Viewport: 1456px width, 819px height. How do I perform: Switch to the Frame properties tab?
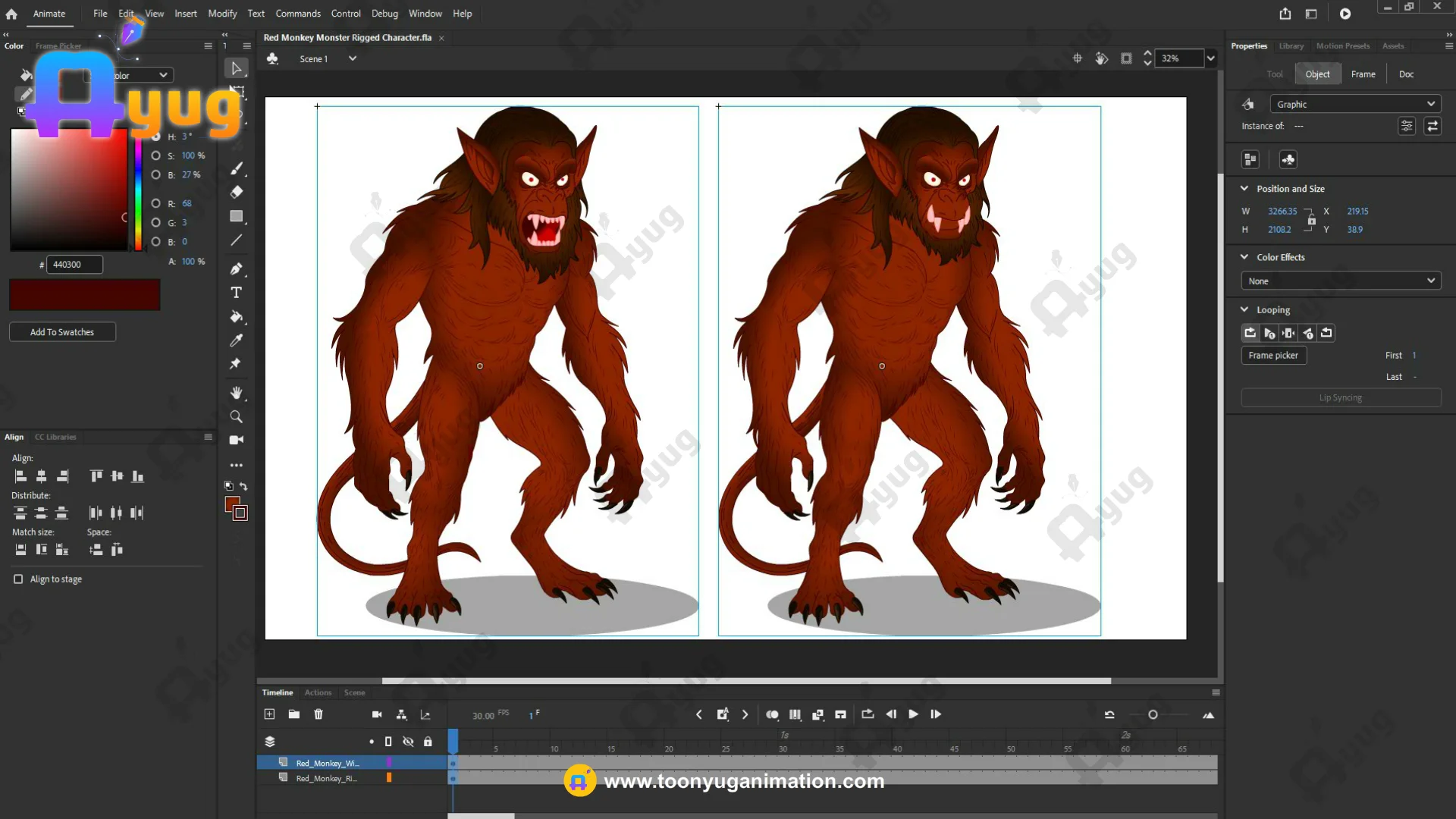(1363, 74)
